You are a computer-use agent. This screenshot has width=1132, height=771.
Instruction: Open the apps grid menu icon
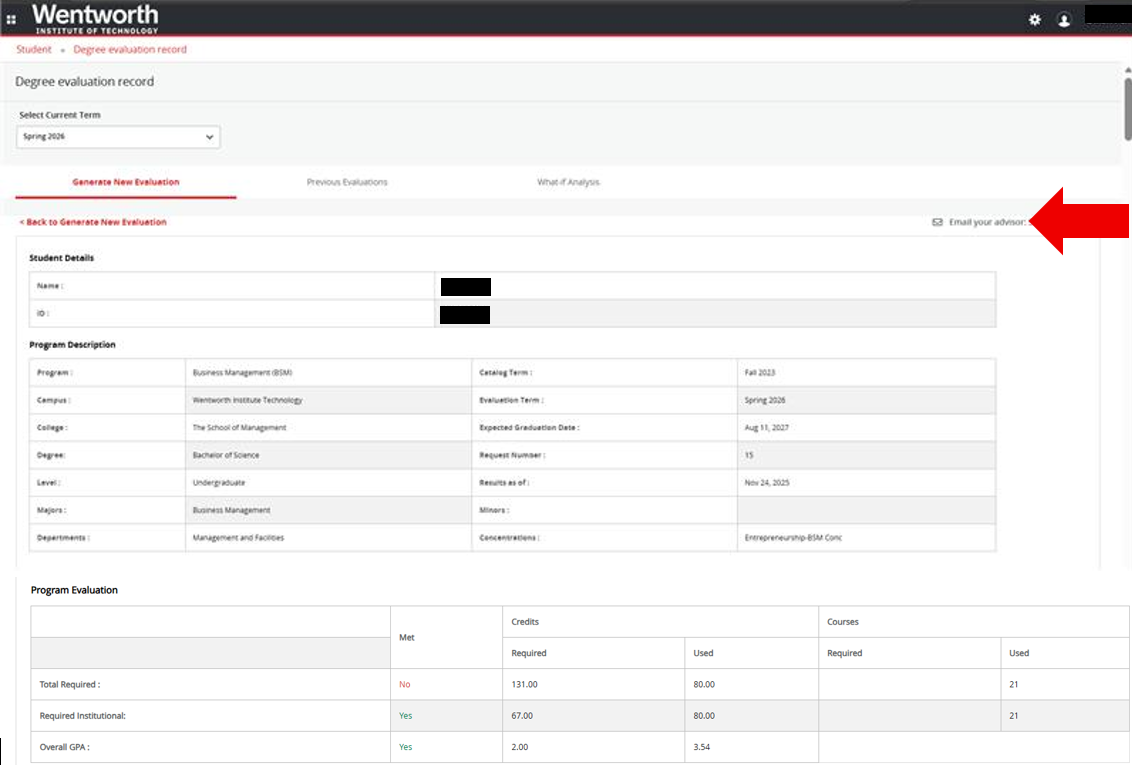pyautogui.click(x=12, y=19)
